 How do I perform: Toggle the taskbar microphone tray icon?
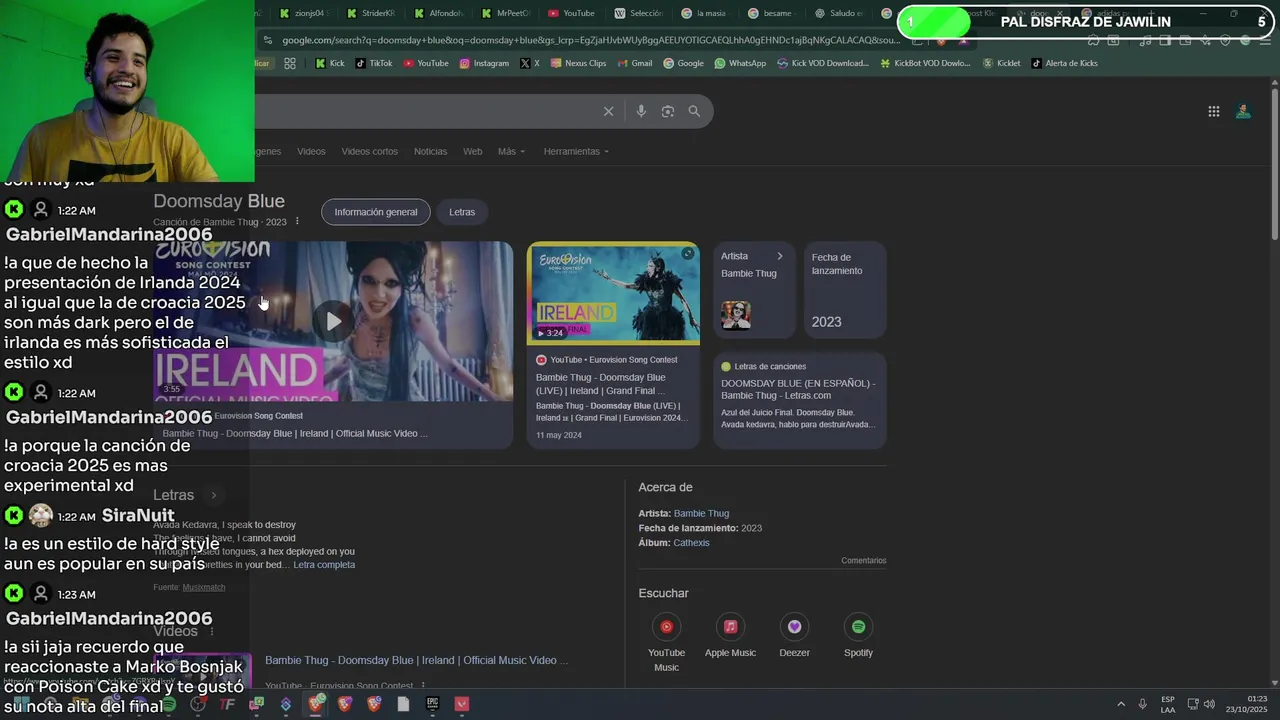[1142, 704]
